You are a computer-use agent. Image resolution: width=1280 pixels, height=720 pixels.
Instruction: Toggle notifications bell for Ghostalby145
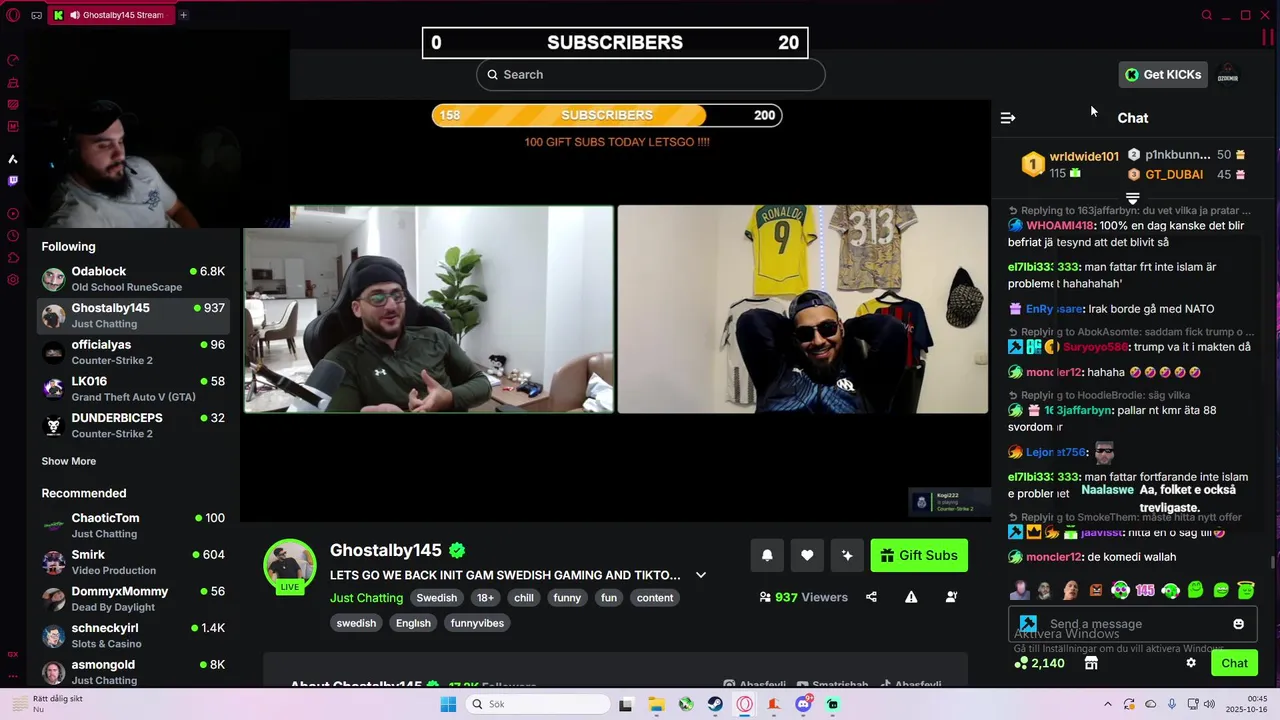pos(767,556)
